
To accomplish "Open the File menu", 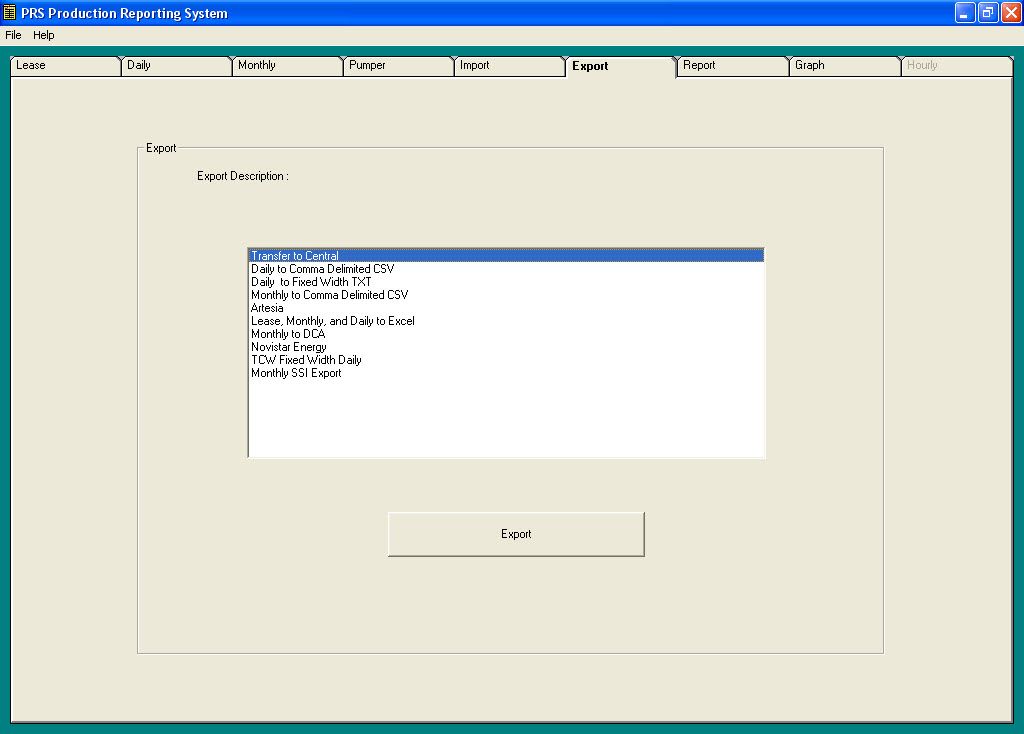I will coord(13,34).
